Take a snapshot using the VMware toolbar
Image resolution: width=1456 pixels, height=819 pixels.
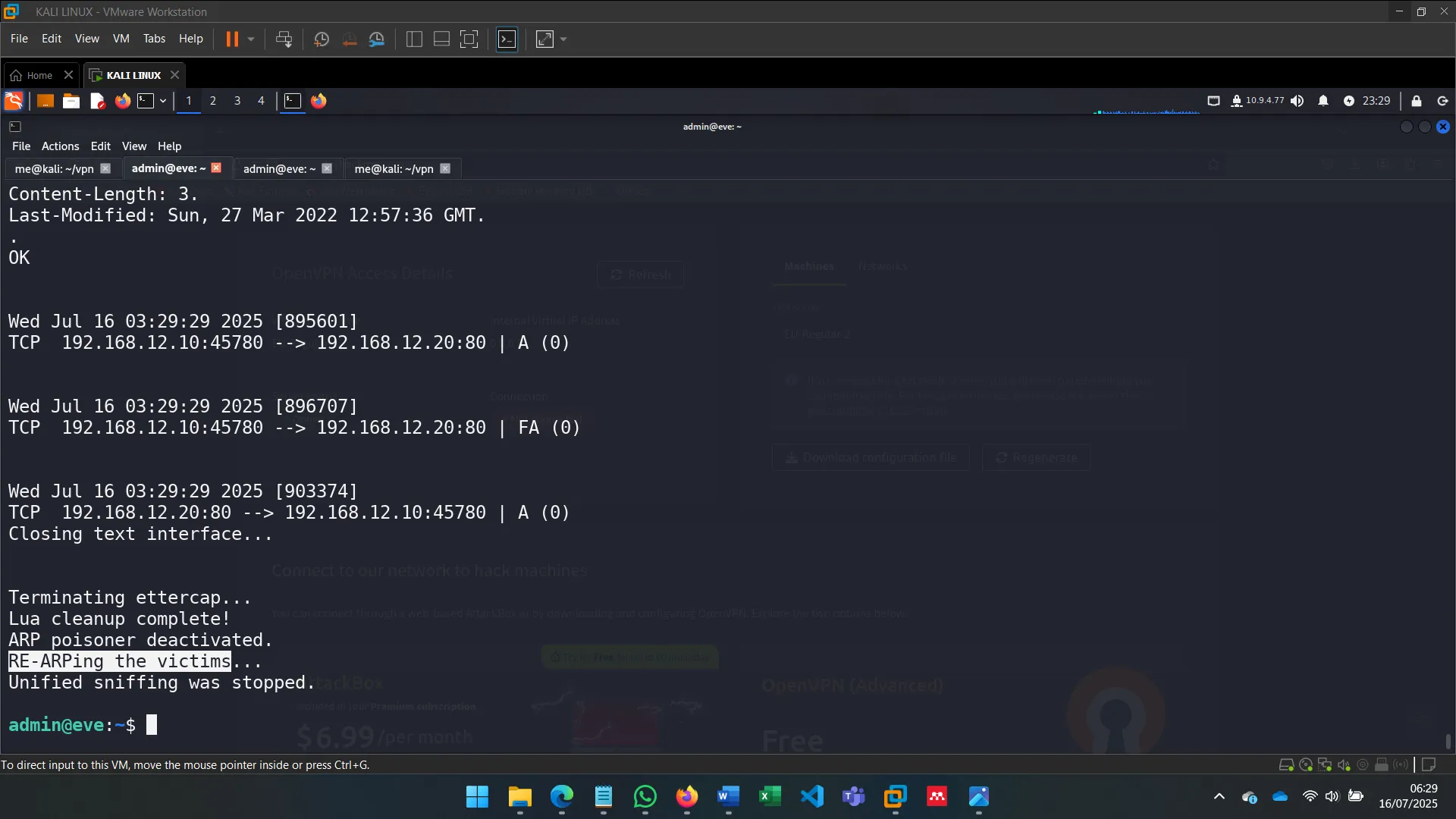[321, 39]
